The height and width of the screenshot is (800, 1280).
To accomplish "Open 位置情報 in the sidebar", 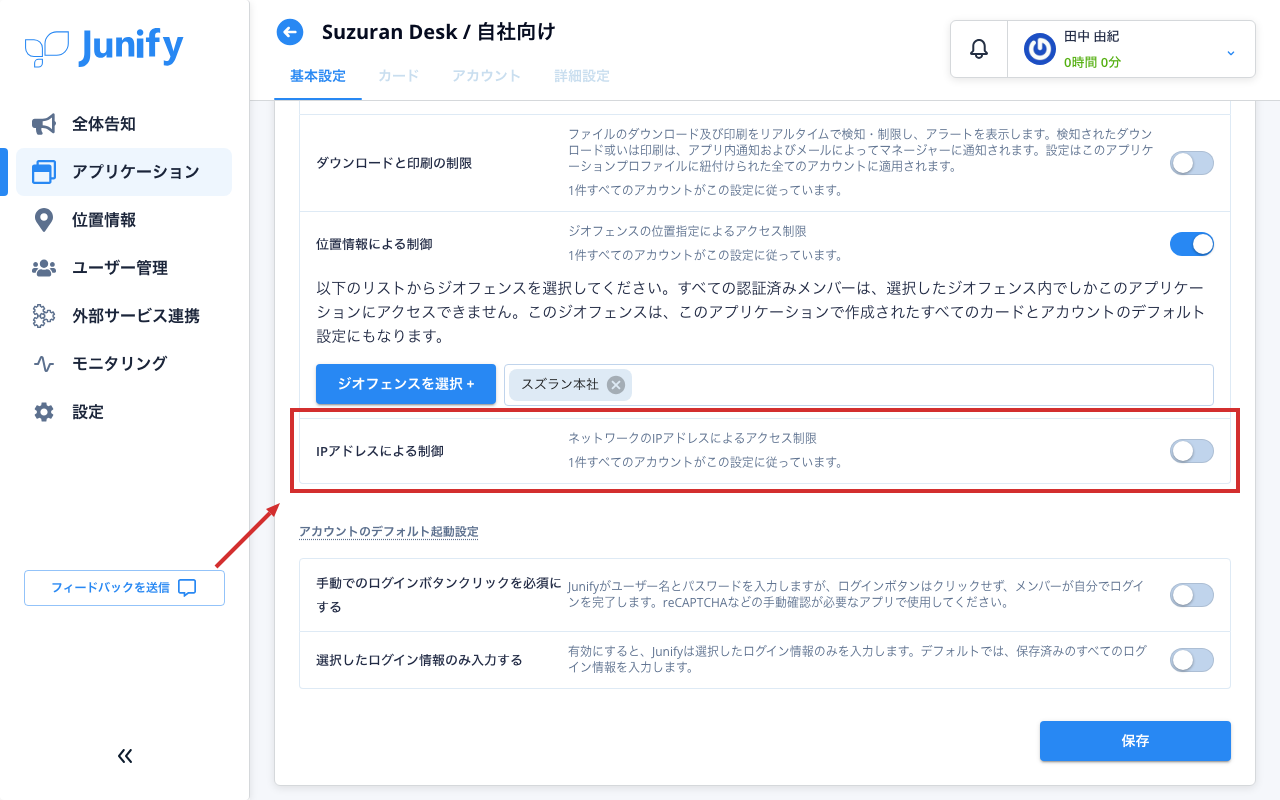I will coord(124,220).
